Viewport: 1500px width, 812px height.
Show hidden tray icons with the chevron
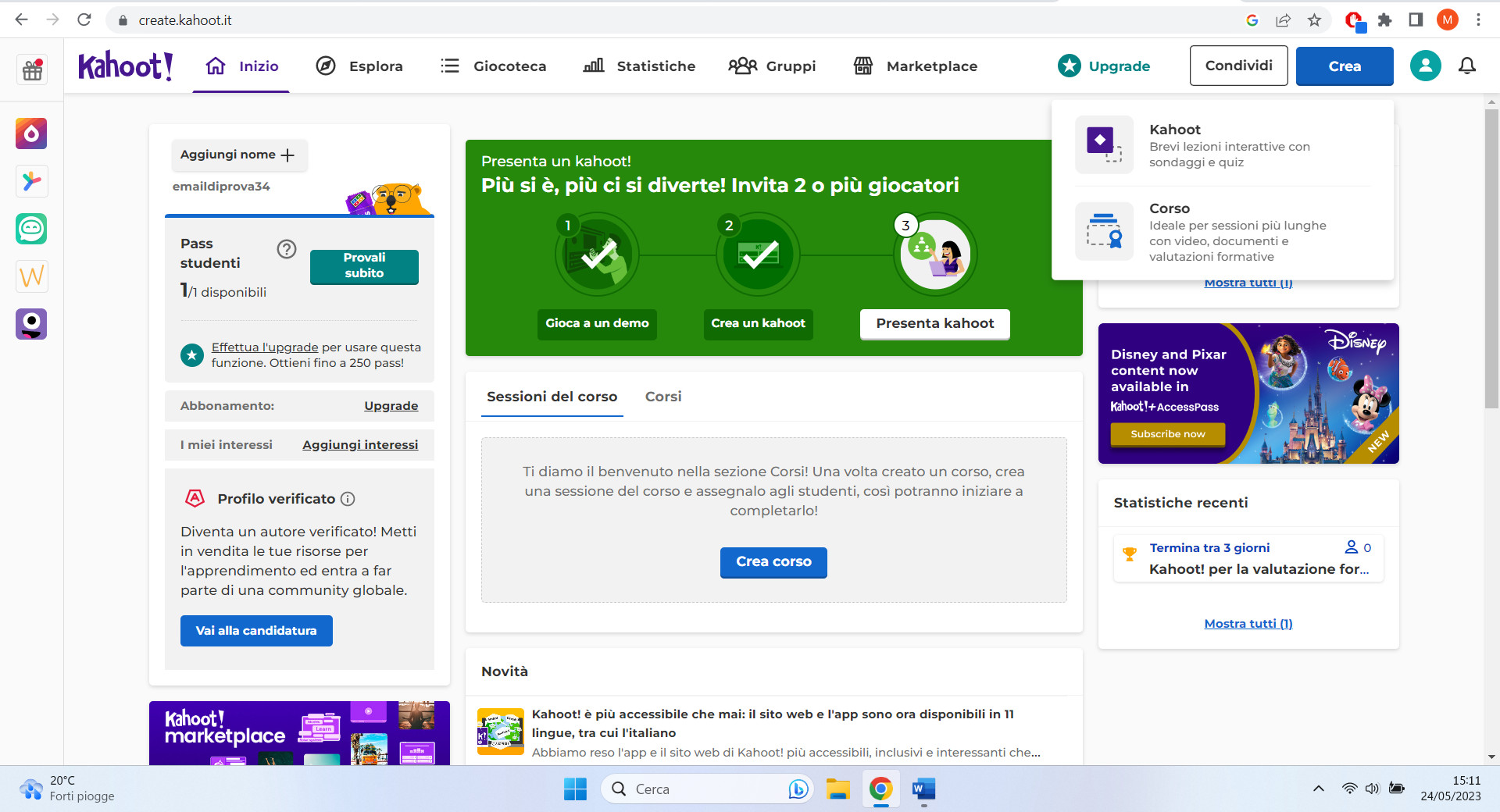pyautogui.click(x=1319, y=789)
